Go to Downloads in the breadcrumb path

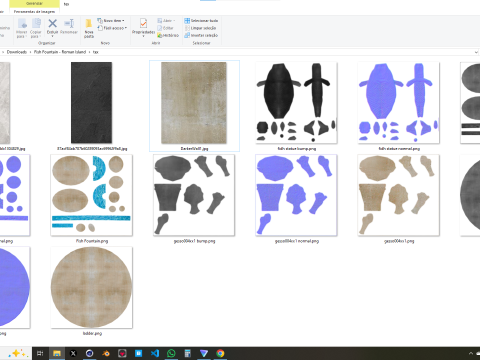pos(17,52)
